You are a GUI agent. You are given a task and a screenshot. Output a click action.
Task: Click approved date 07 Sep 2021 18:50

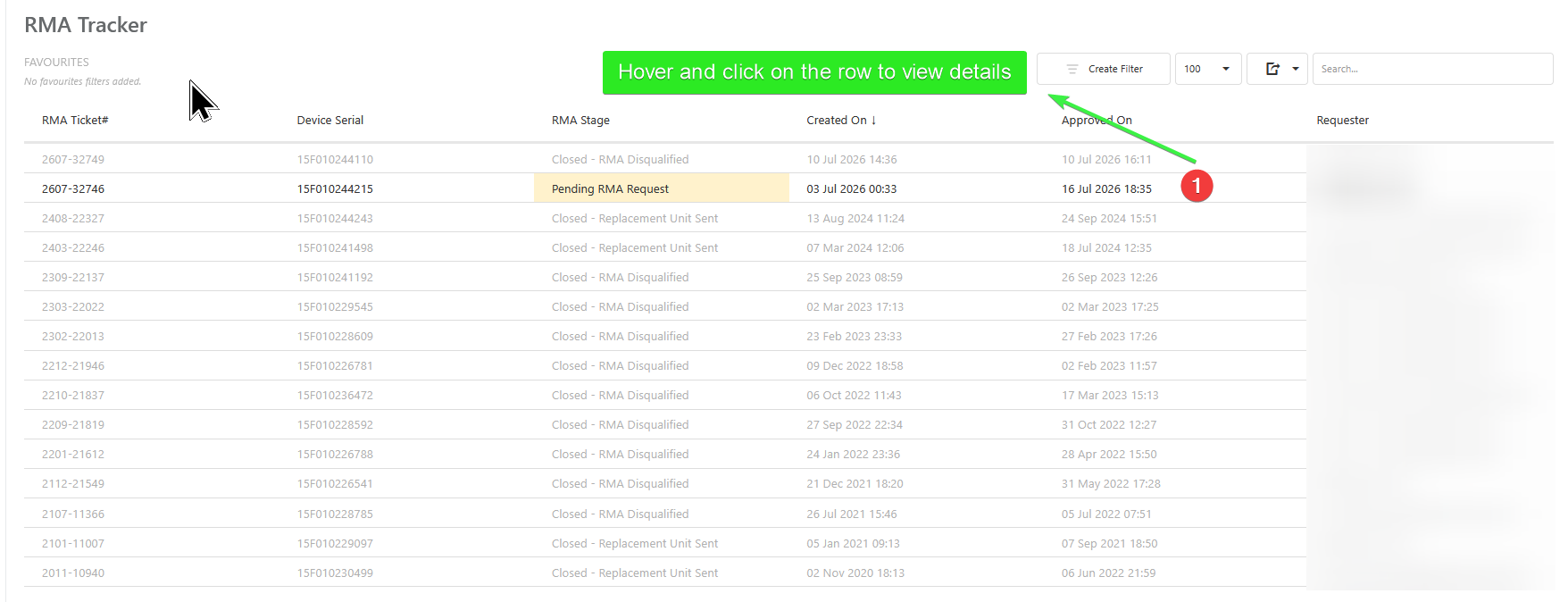(1109, 543)
